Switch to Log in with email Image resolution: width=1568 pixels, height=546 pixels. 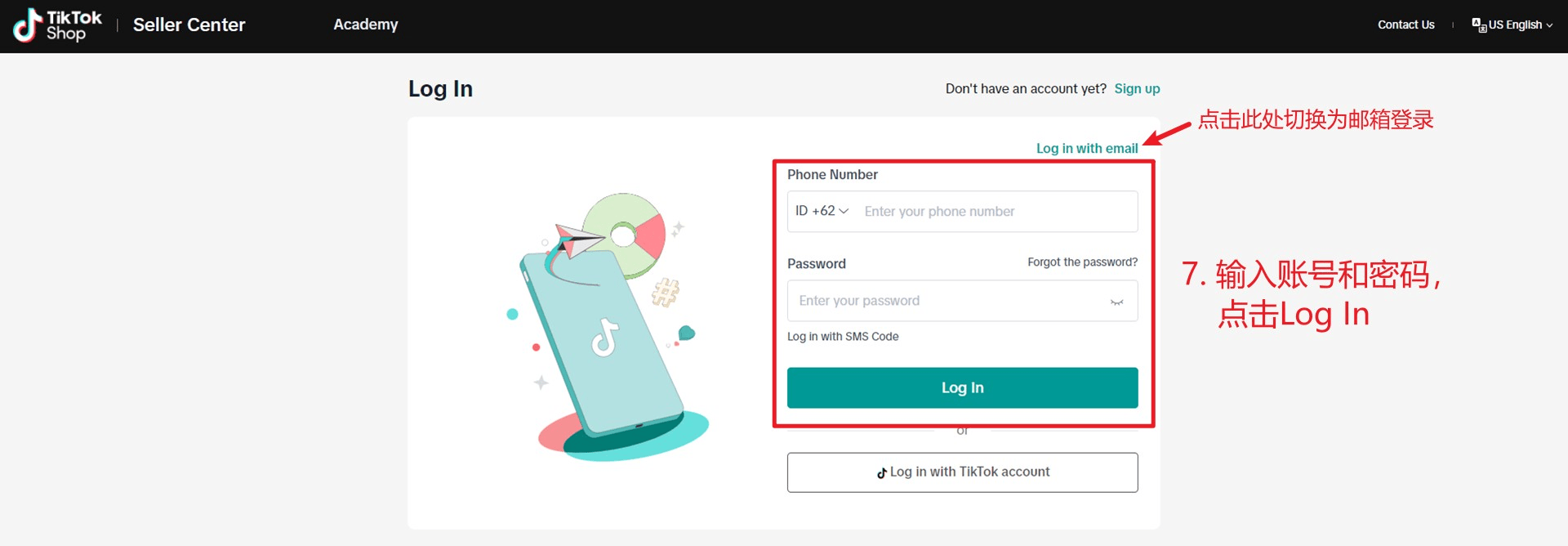[x=1086, y=148]
